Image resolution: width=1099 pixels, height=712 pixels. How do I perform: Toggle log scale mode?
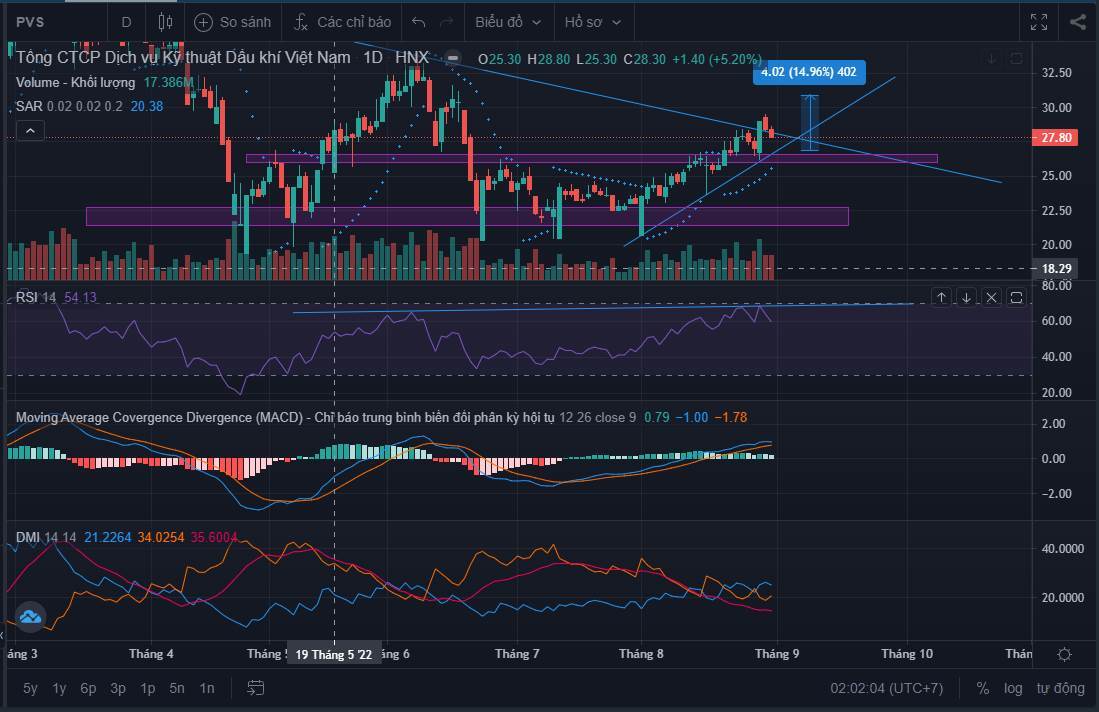pos(1013,688)
